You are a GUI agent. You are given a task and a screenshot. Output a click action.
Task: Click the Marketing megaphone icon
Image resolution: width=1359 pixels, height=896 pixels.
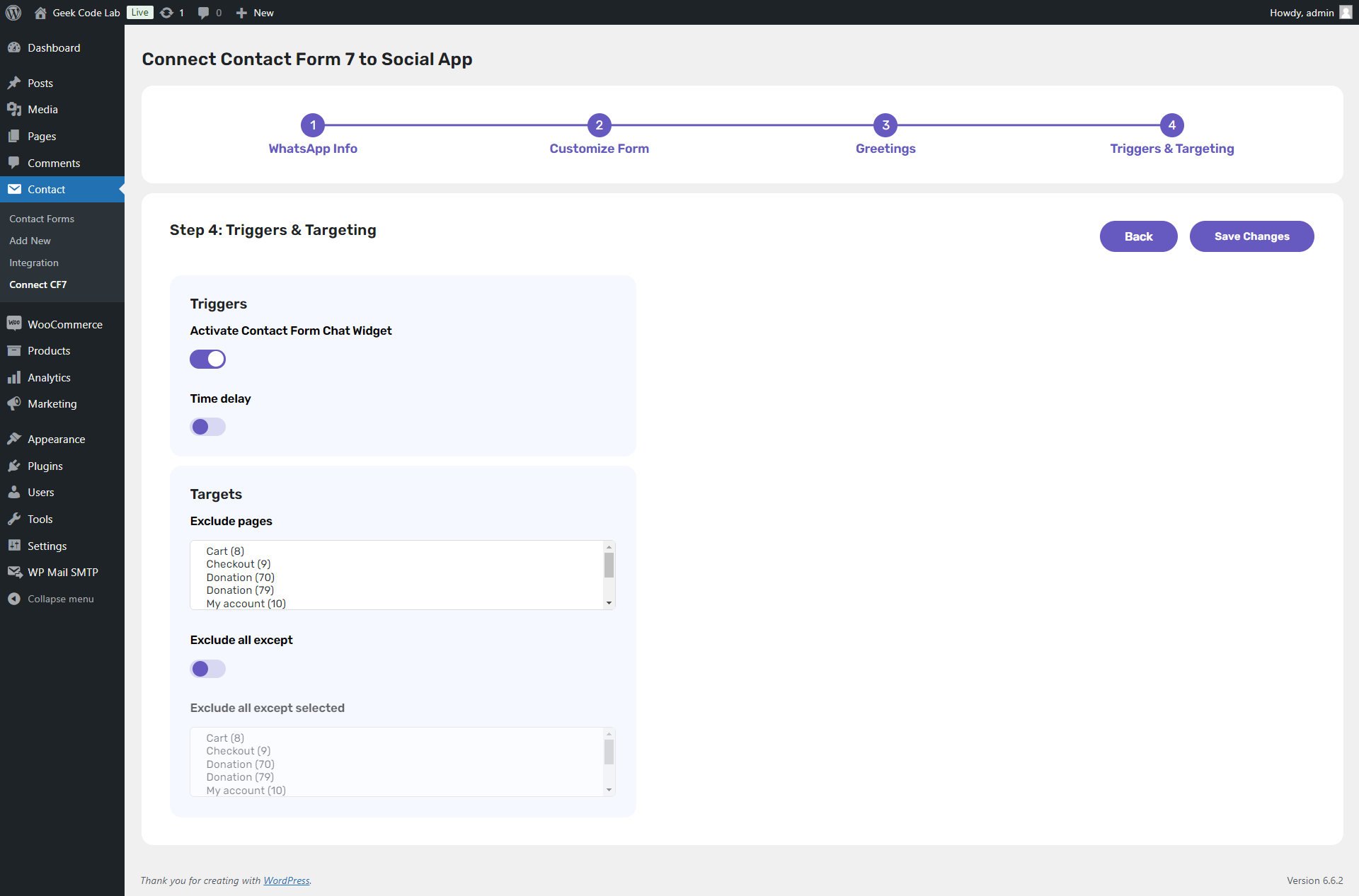click(x=14, y=403)
